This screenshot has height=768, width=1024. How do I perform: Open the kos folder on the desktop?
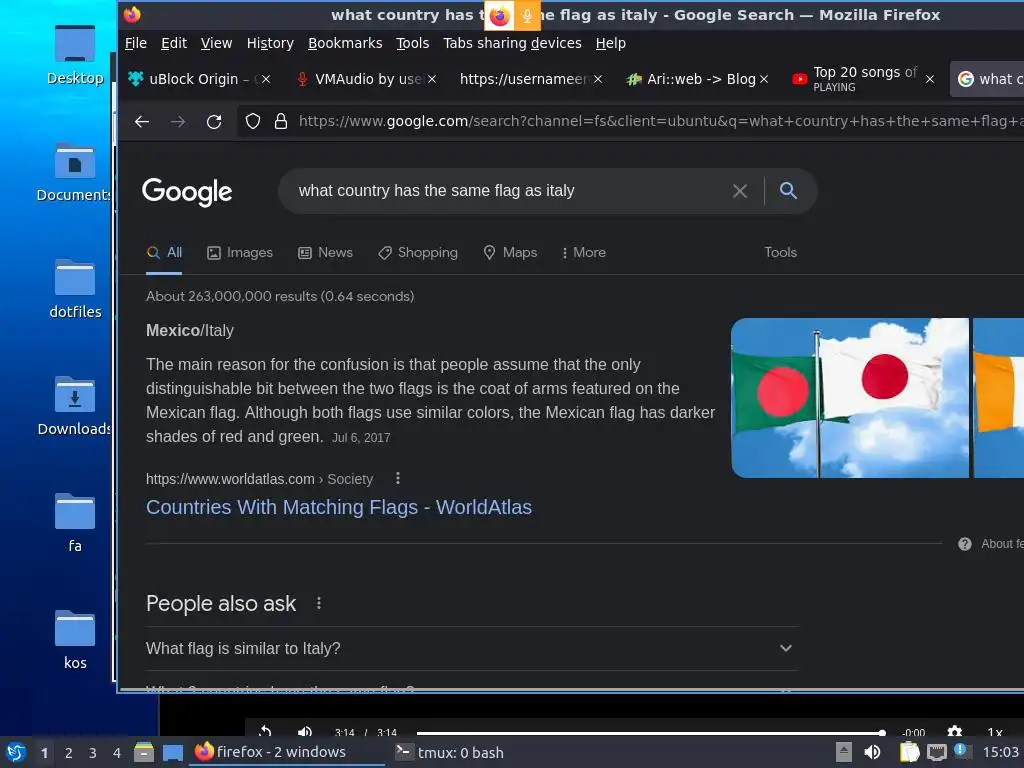pos(75,640)
